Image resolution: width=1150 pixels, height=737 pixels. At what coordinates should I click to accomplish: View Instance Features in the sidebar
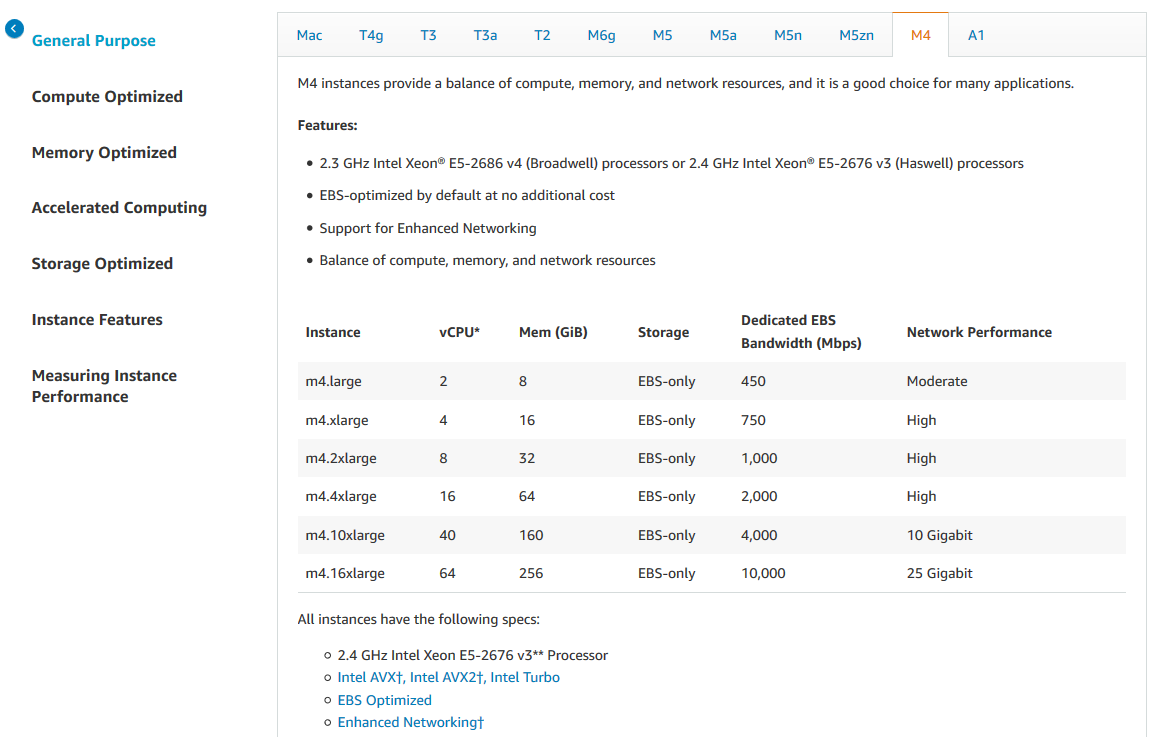(x=97, y=320)
